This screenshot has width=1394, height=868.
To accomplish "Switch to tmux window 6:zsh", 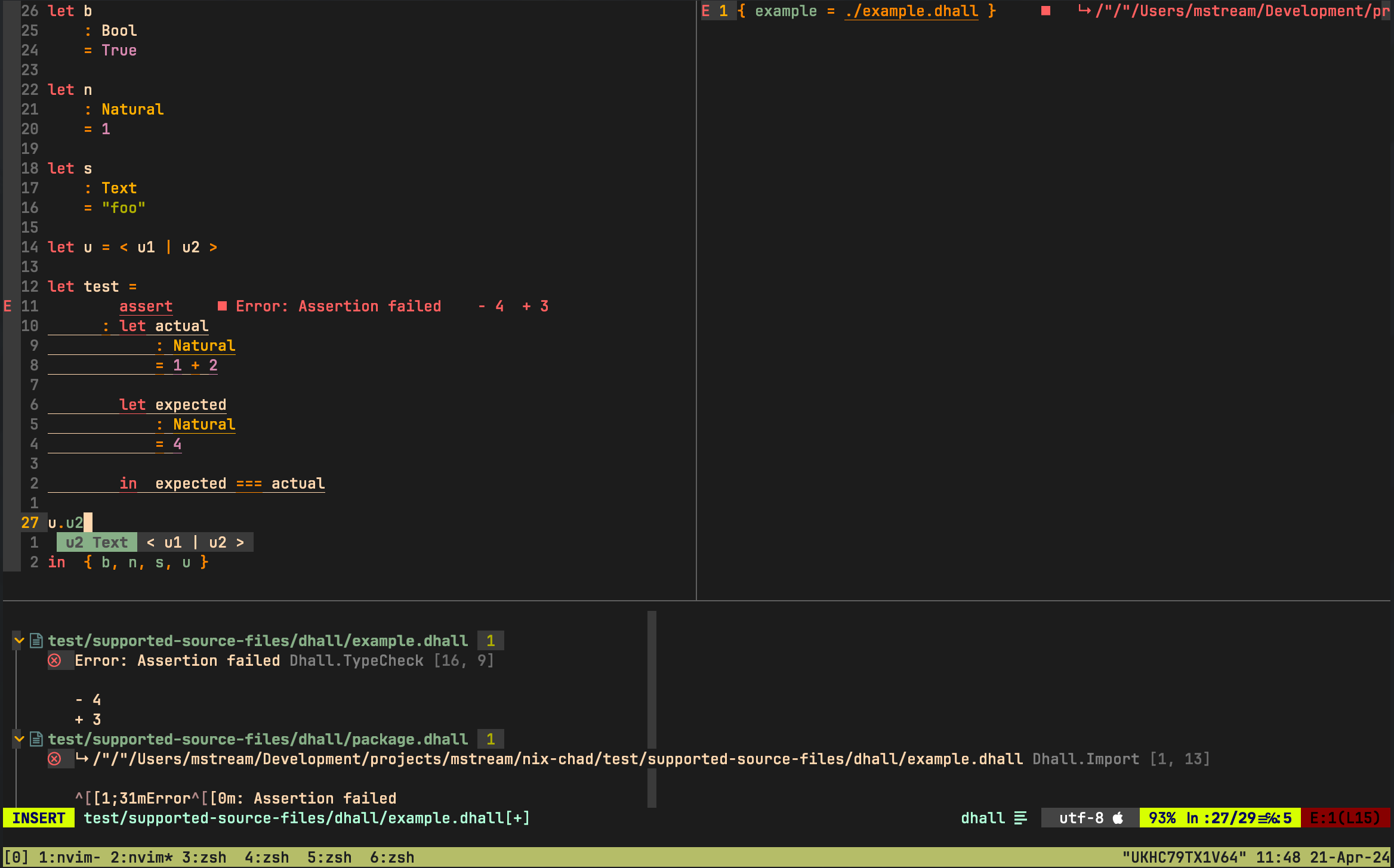I will click(x=392, y=857).
